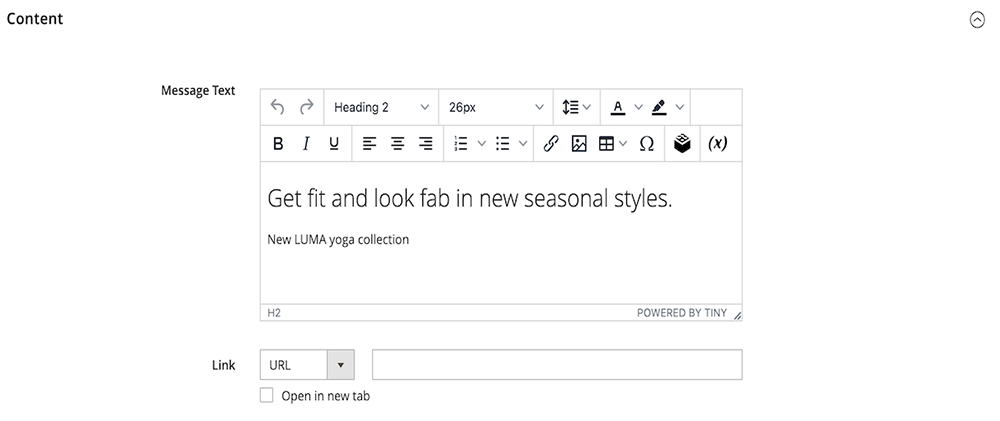Viewport: 1000px width, 421px height.
Task: Enable the Open in new tab checkbox
Action: pyautogui.click(x=267, y=395)
